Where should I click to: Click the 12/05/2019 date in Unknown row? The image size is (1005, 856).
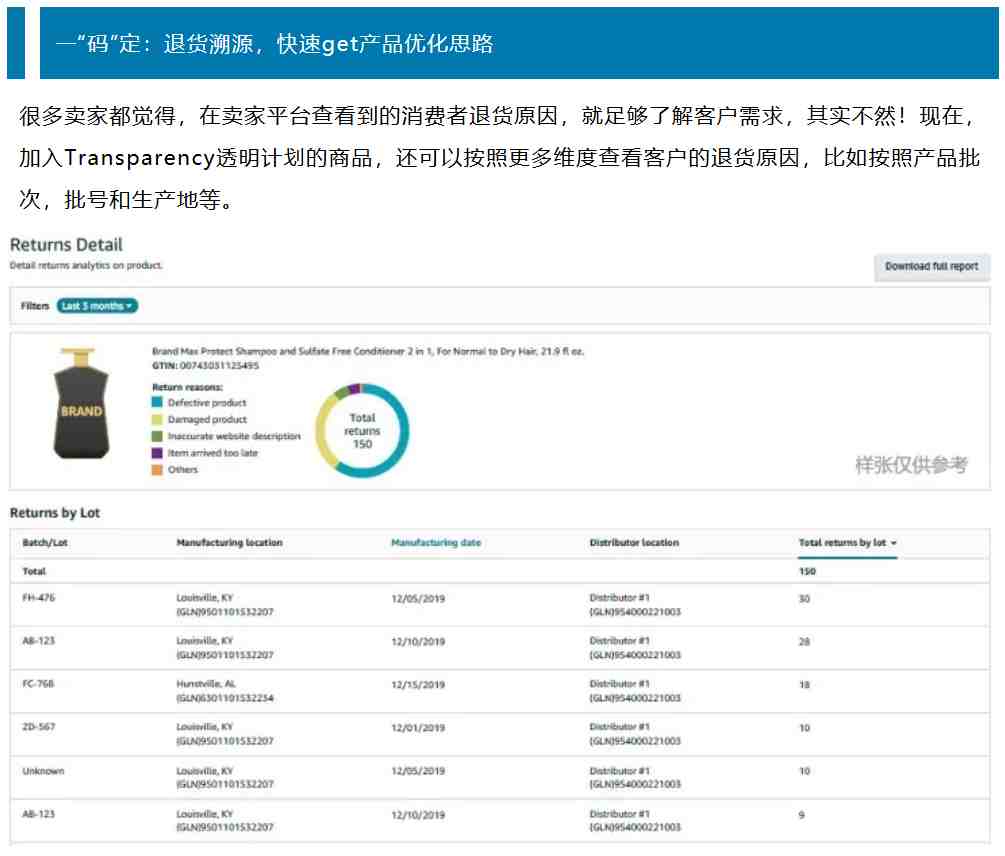point(418,771)
